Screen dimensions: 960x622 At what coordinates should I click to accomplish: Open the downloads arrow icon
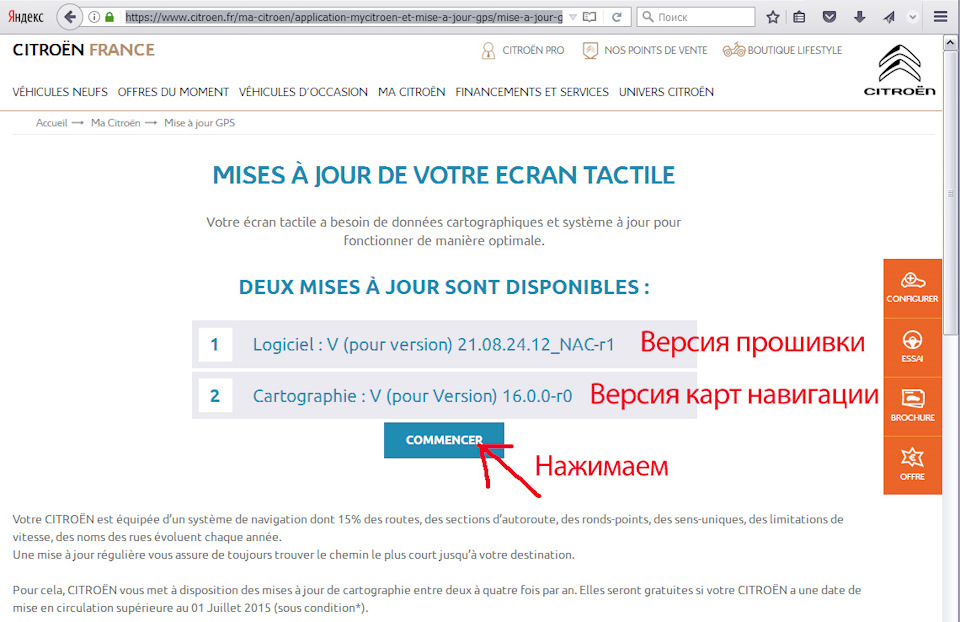(859, 17)
